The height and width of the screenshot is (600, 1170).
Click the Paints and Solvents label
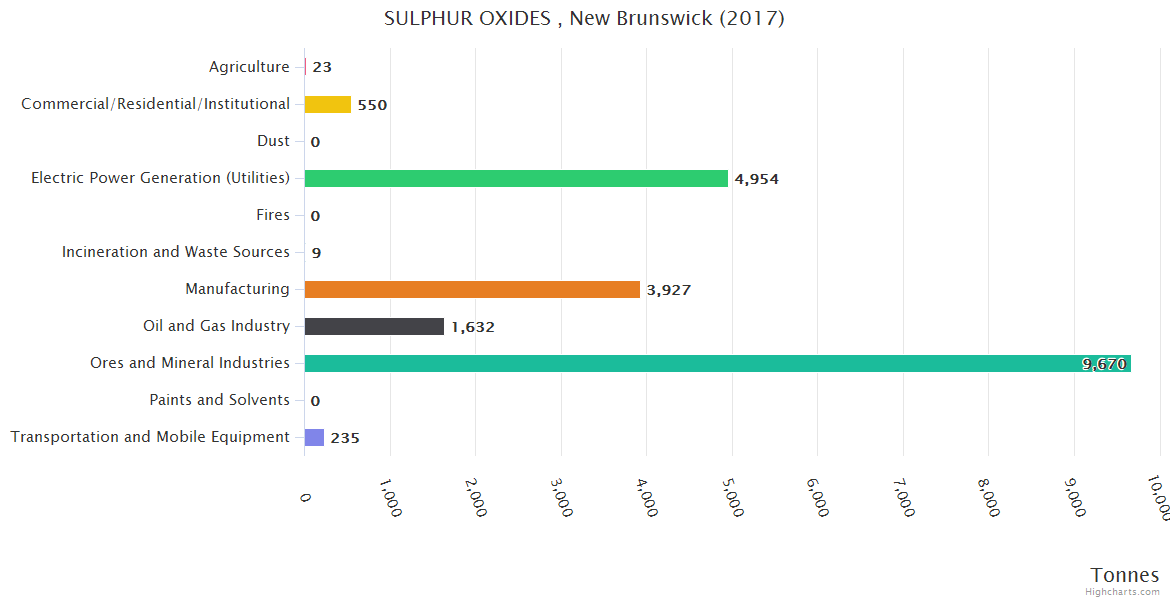coord(219,400)
